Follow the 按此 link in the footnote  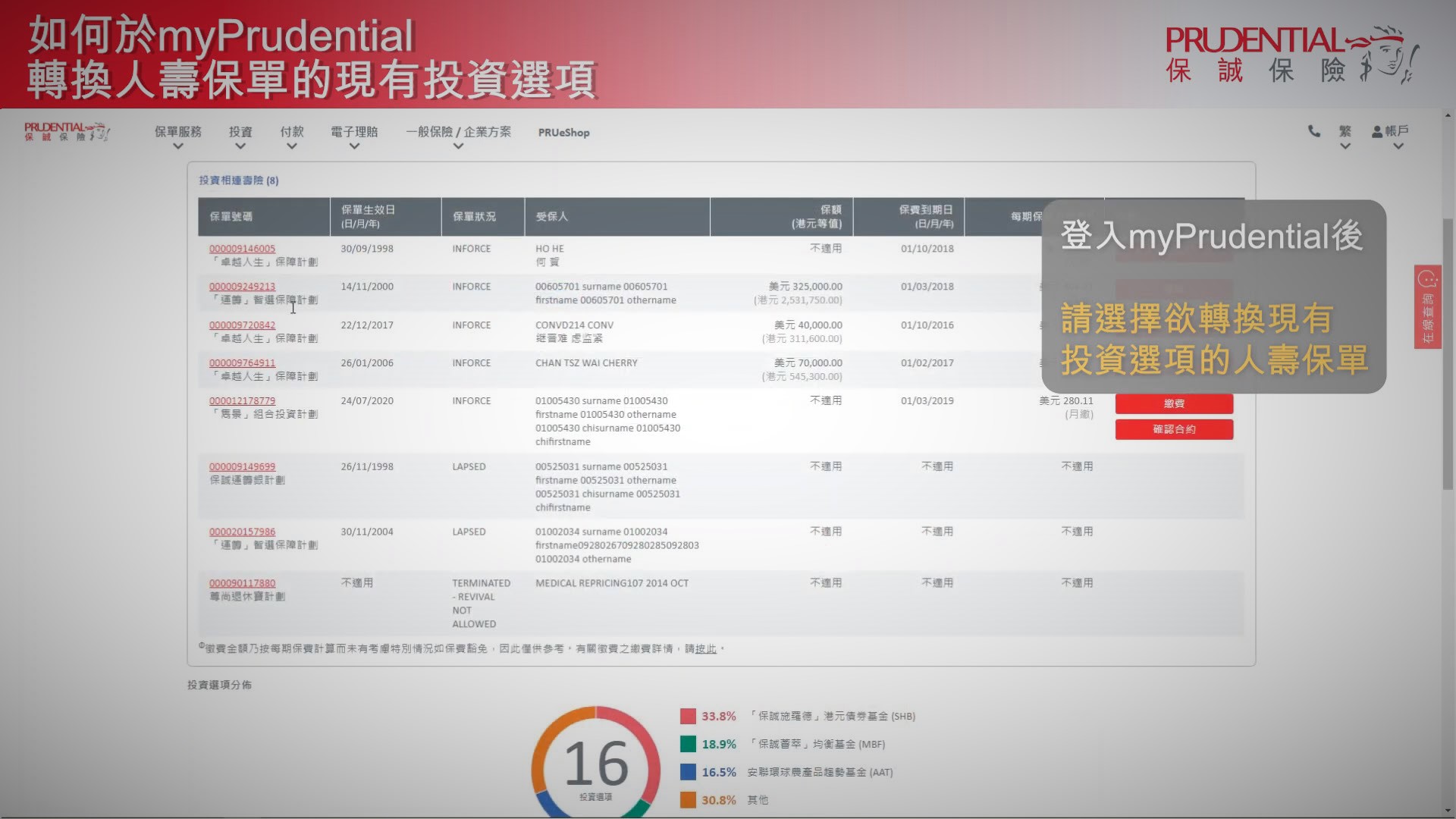coord(705,649)
